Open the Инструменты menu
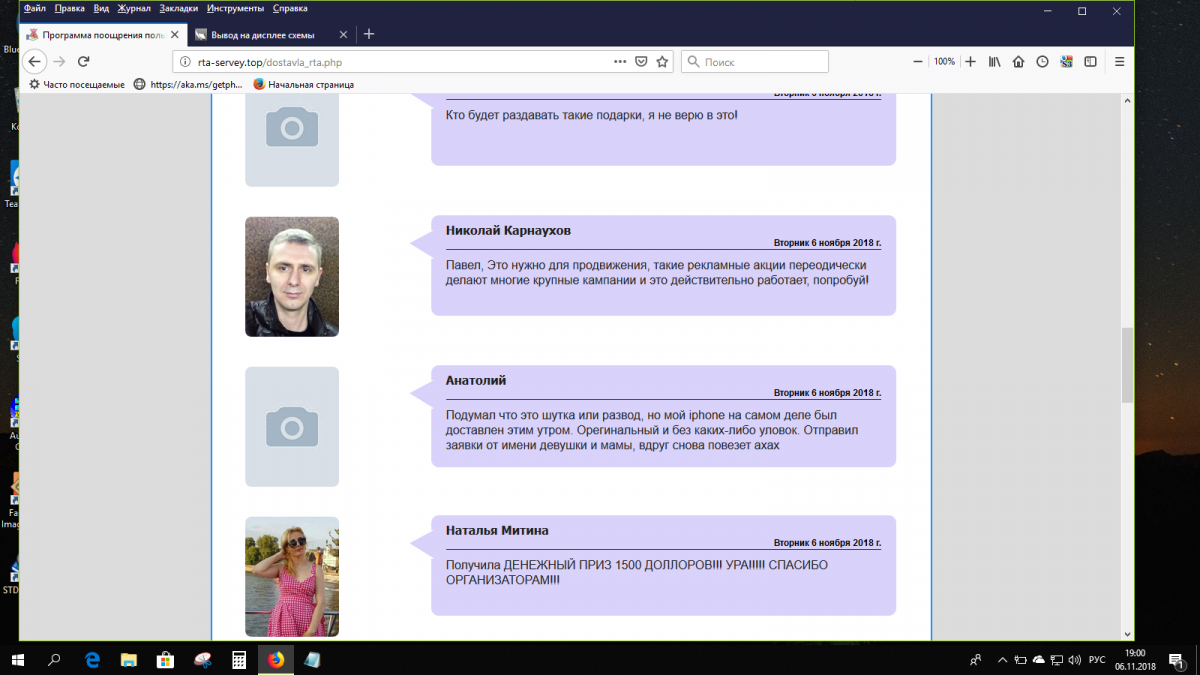The image size is (1200, 675). (235, 9)
